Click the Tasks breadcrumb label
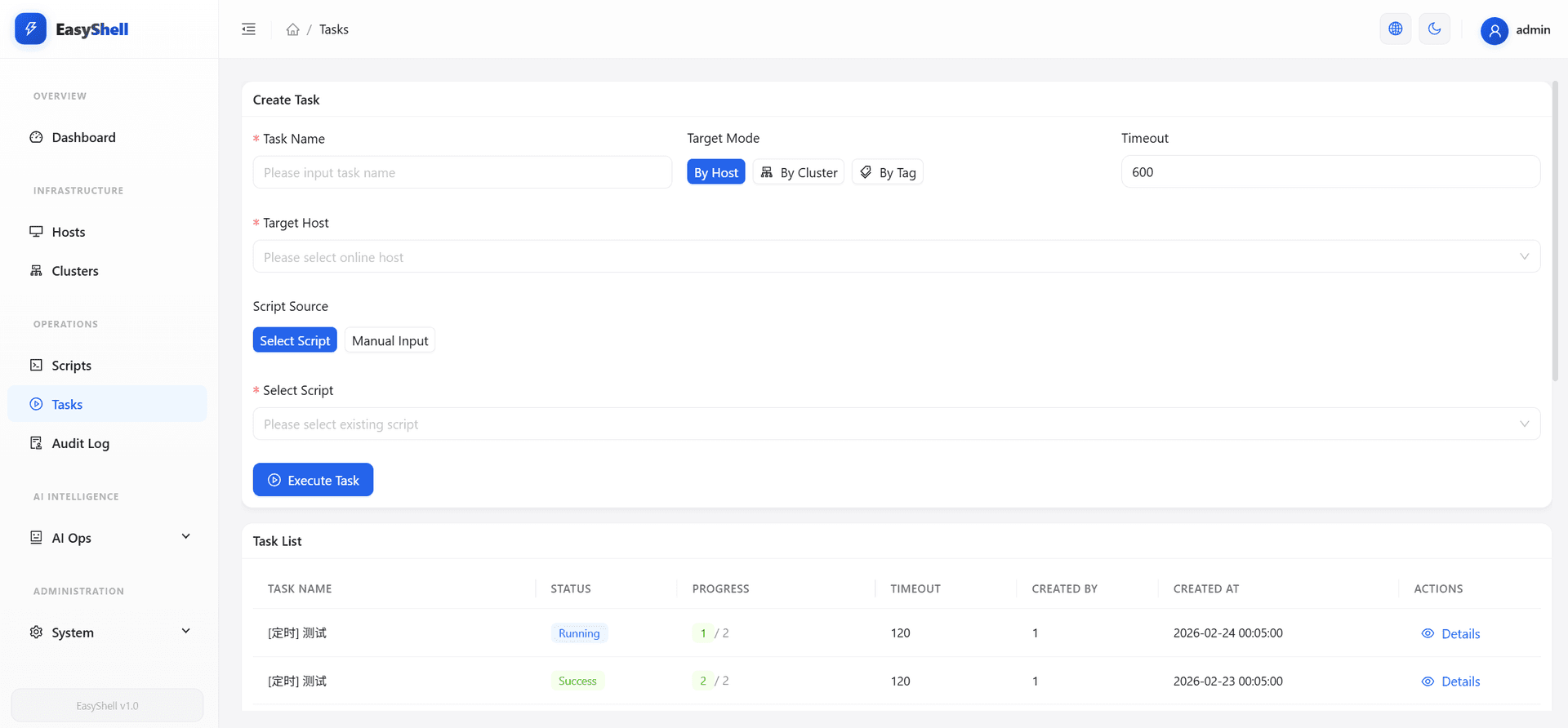 pyautogui.click(x=334, y=29)
